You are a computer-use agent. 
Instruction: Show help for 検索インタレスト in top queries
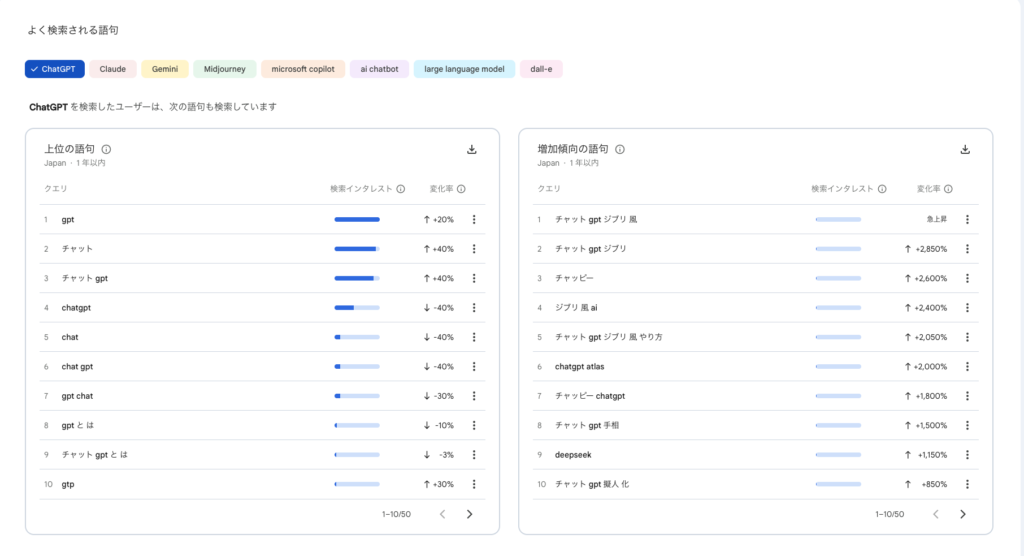[x=400, y=189]
